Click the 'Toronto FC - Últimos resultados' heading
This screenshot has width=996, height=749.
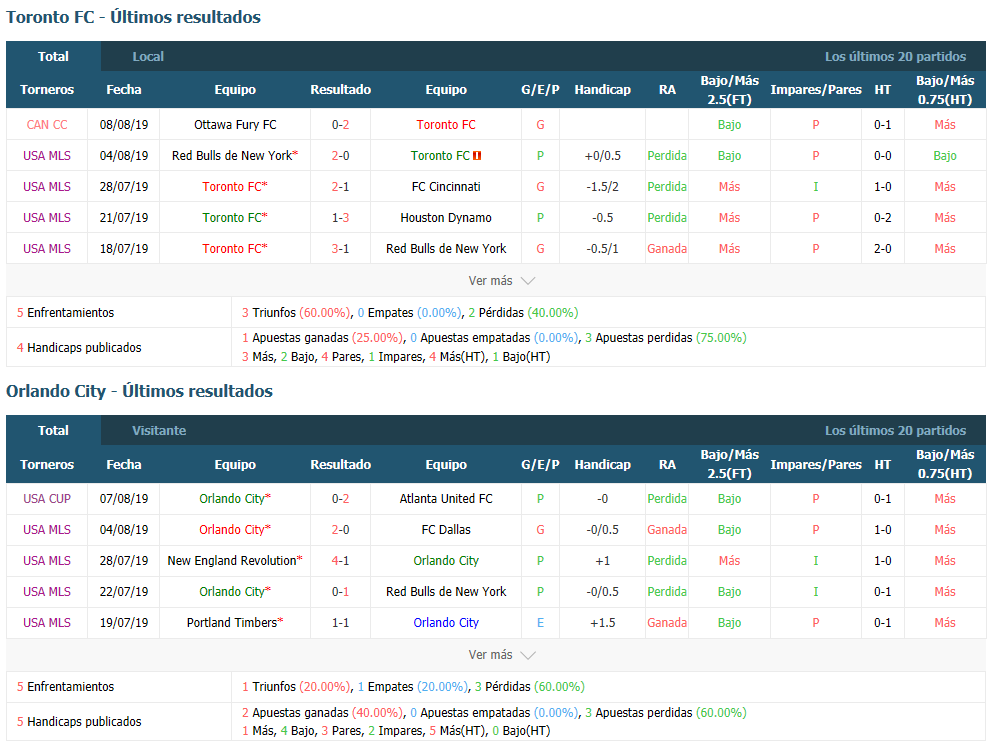tap(133, 17)
